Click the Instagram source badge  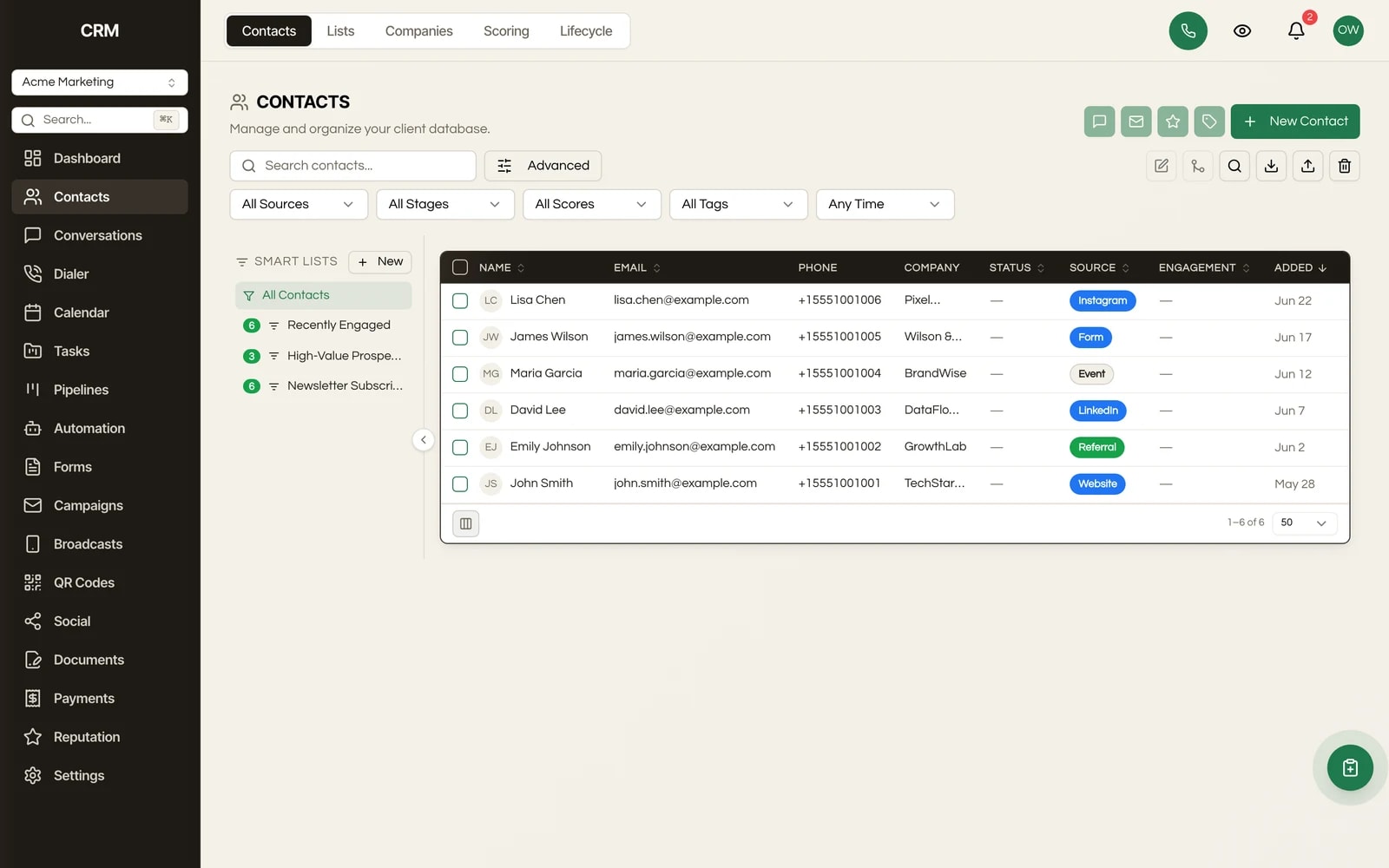[1103, 301]
